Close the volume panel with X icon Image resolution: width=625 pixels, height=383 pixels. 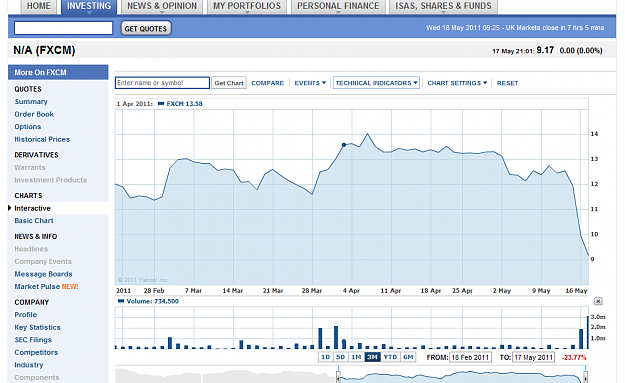point(598,301)
